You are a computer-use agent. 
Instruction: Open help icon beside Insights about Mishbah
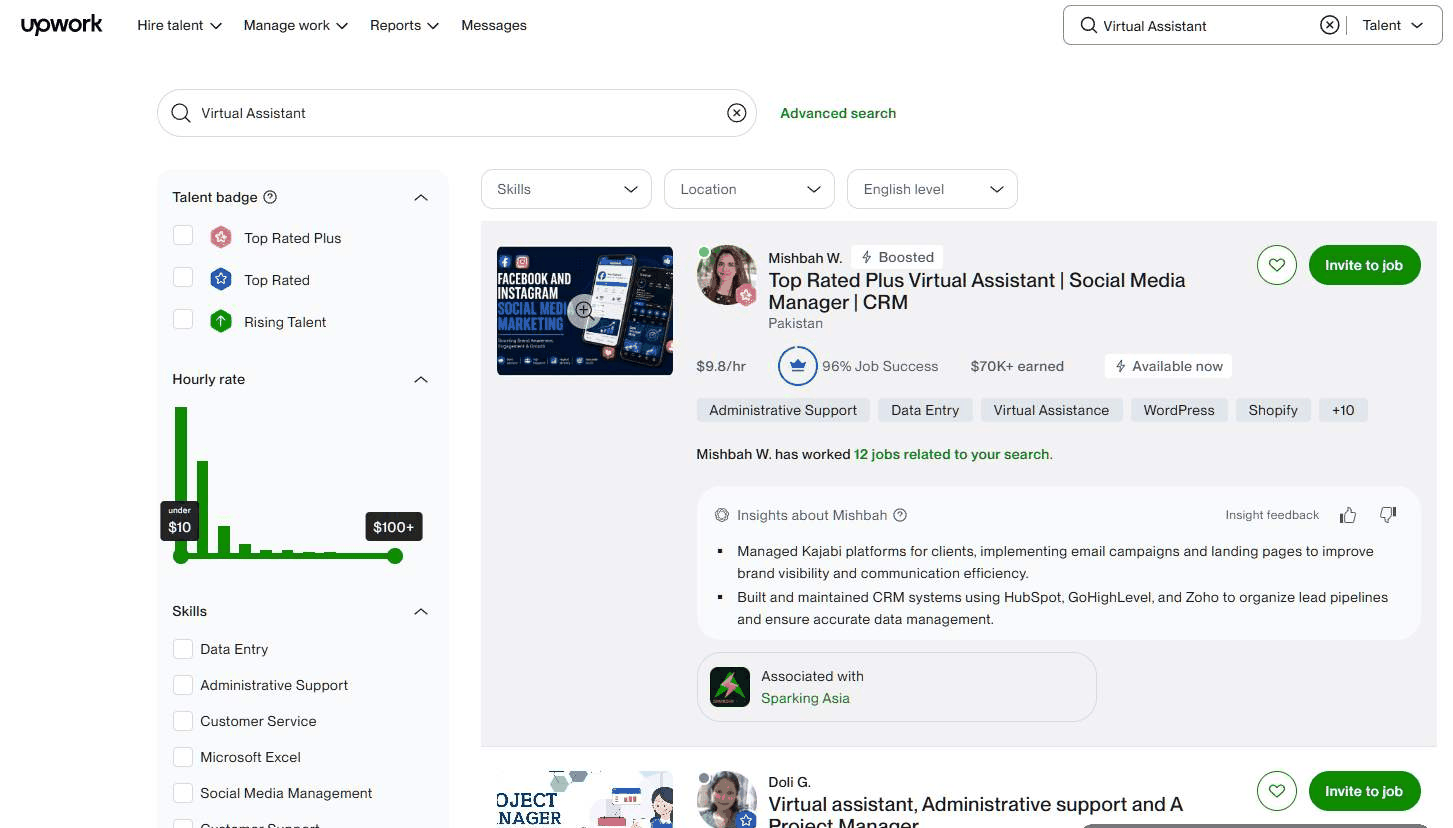click(x=900, y=515)
